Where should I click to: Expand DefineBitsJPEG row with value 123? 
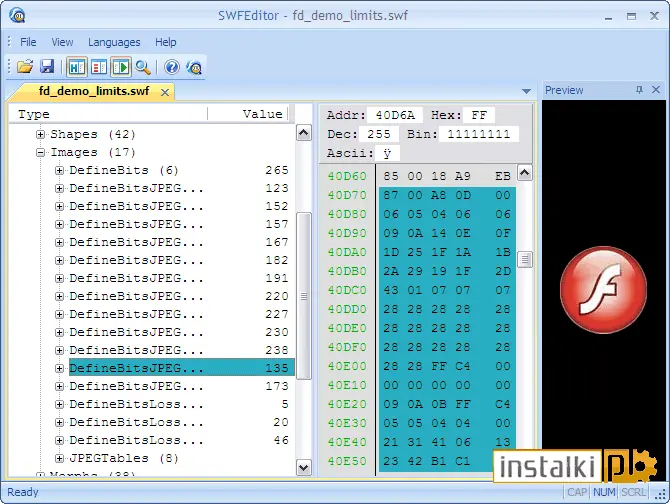point(59,188)
